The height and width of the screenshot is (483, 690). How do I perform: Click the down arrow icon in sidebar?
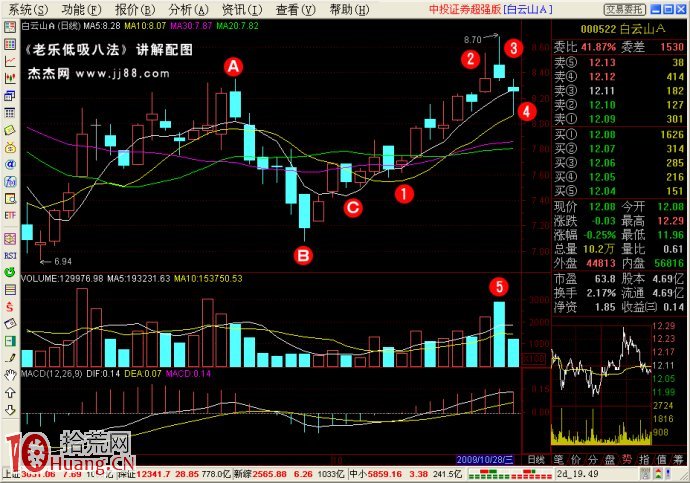[x=10, y=410]
